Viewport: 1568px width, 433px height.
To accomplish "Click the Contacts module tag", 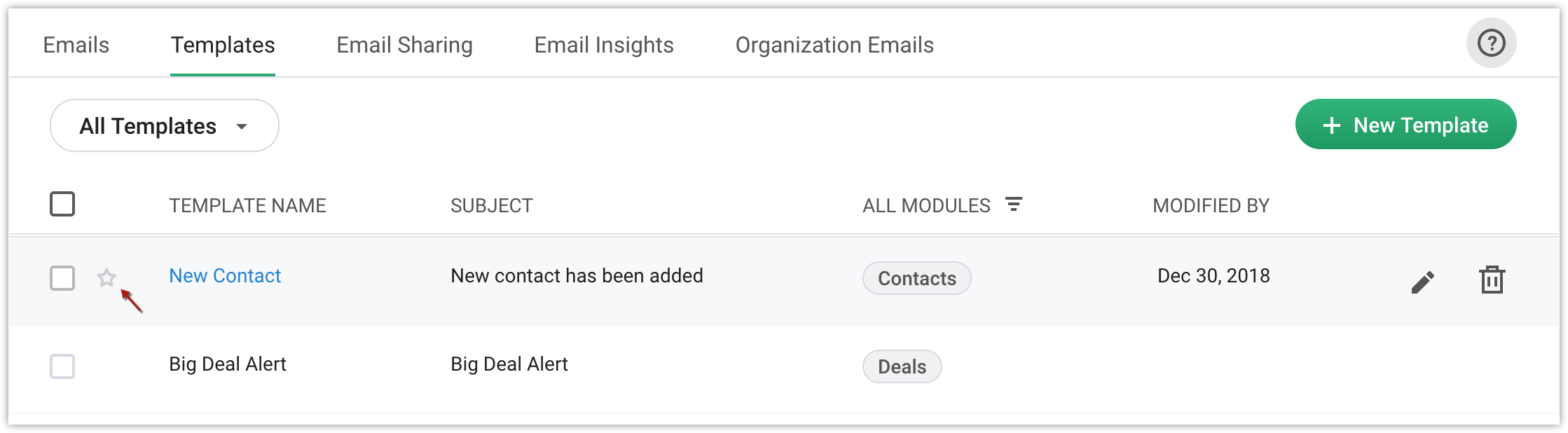I will click(916, 279).
